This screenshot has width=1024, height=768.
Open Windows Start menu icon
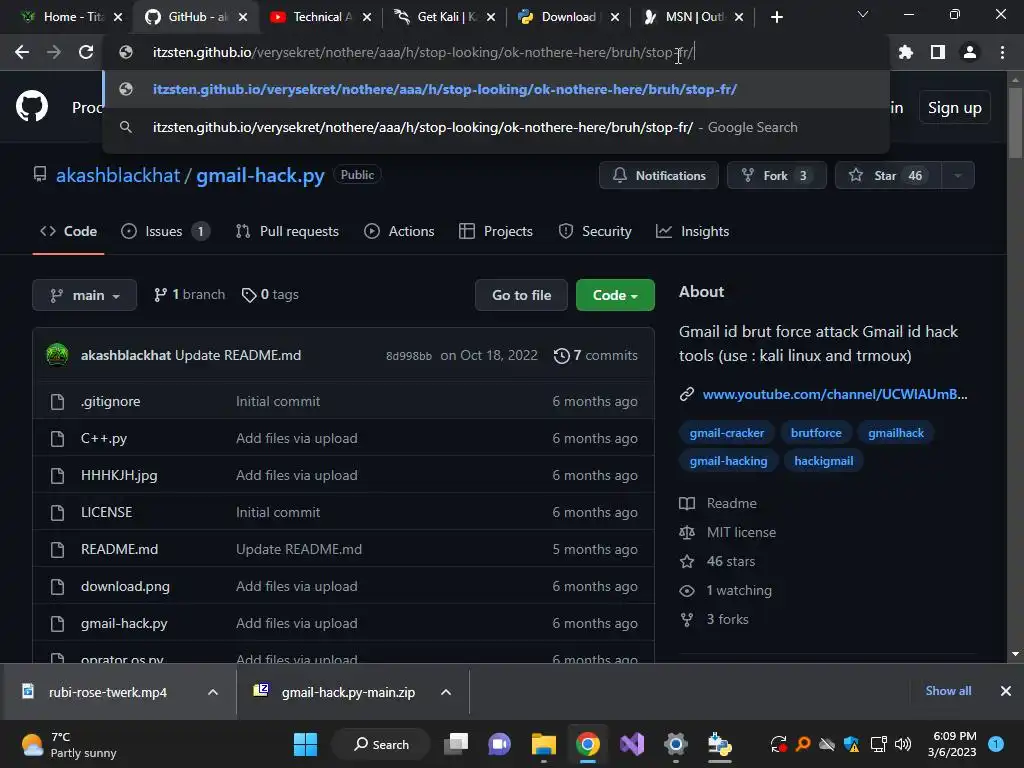(x=305, y=744)
